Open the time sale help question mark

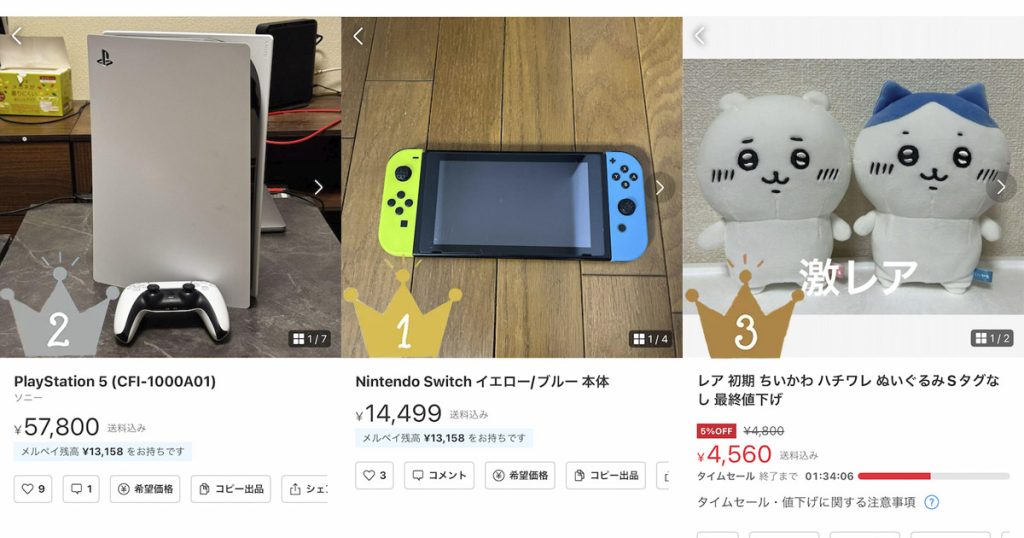pos(932,502)
